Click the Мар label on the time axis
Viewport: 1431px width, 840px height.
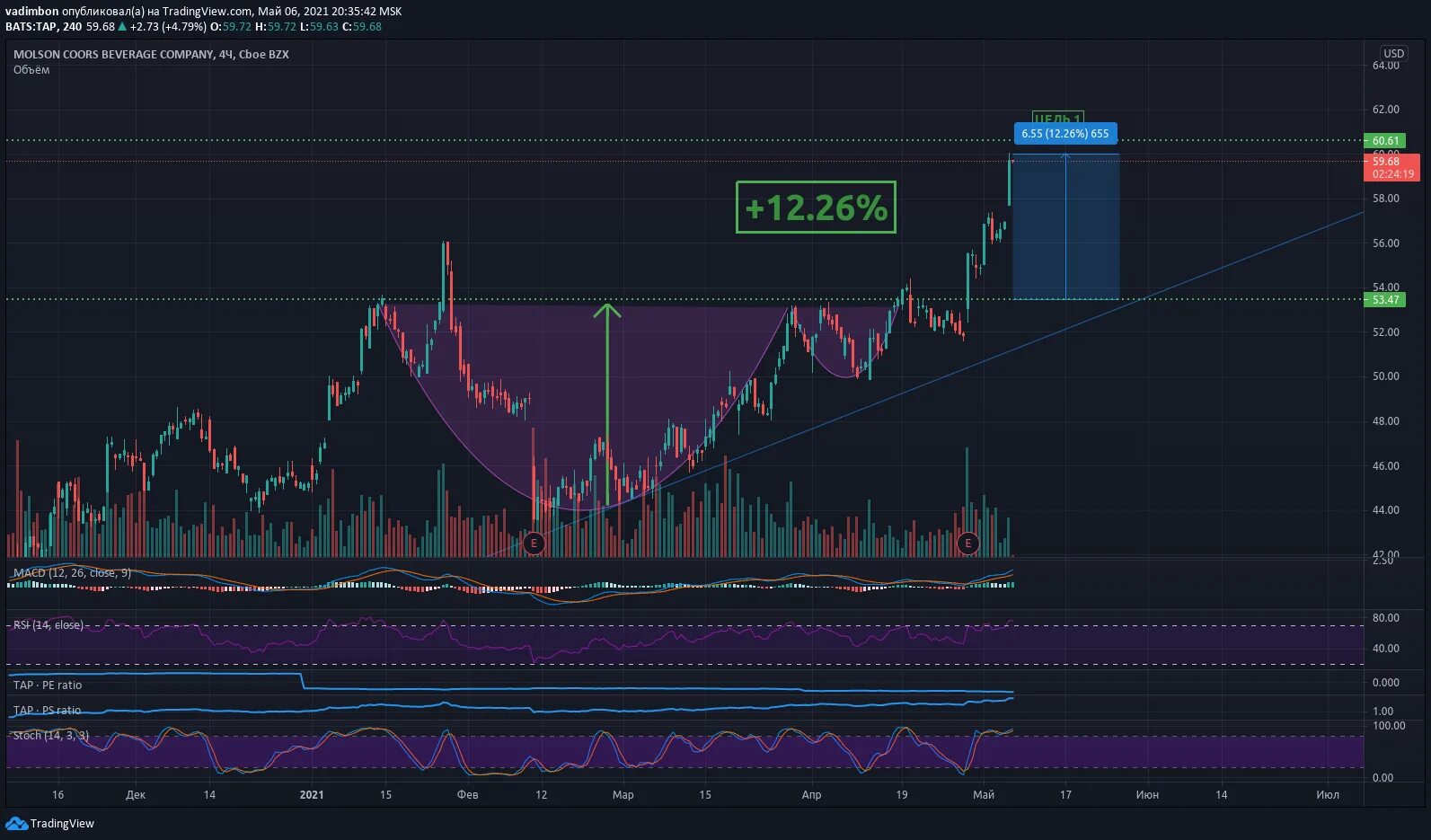pos(623,794)
